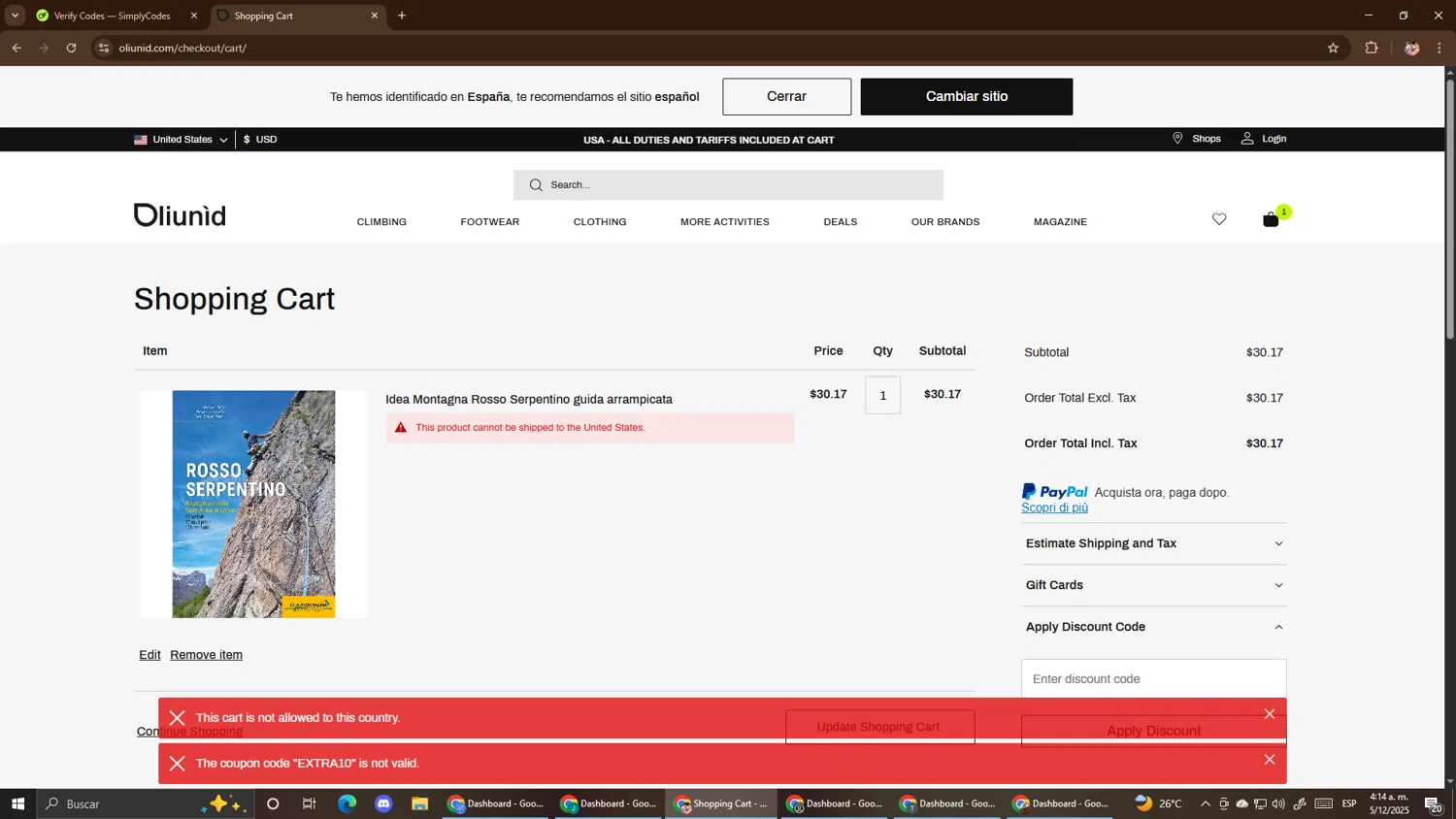Image resolution: width=1456 pixels, height=819 pixels.
Task: Click the volume speaker tray icon
Action: [x=1278, y=803]
